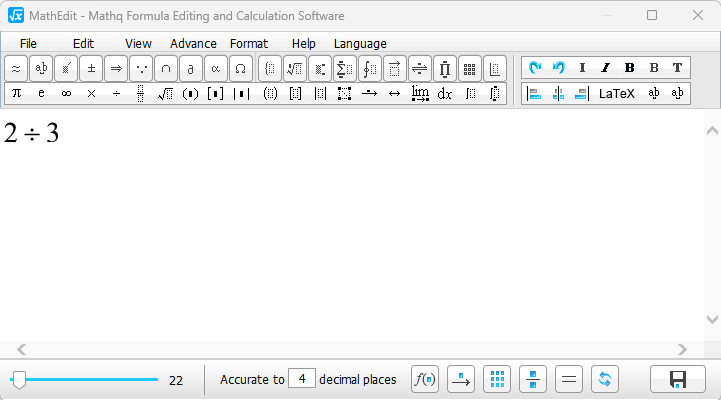The image size is (721, 400).
Task: Insert absolute value bars with filled slot
Action: tap(241, 93)
